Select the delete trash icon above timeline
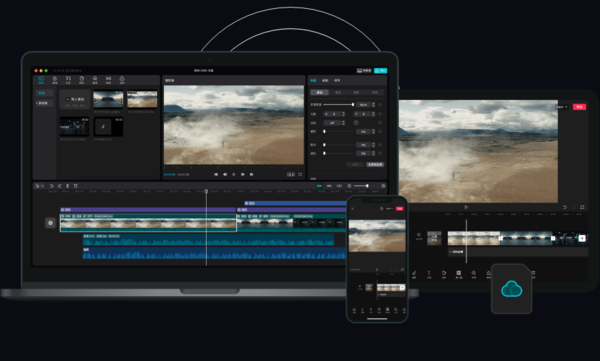The height and width of the screenshot is (361, 600). [76, 186]
